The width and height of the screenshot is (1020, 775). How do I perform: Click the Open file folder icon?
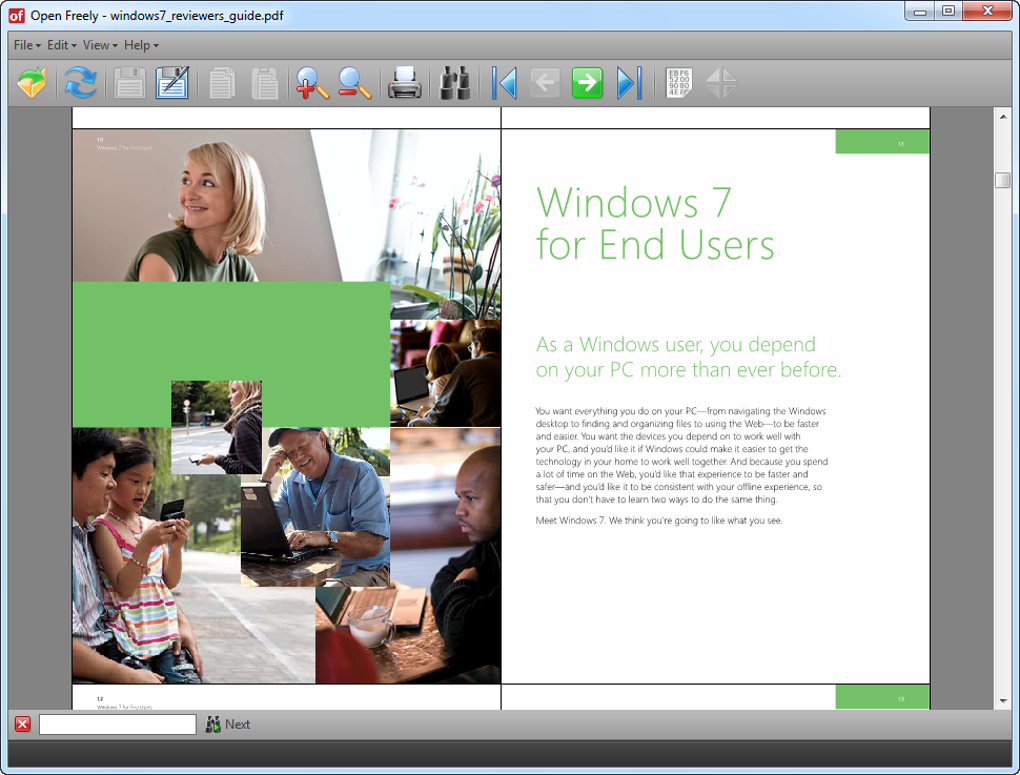32,83
